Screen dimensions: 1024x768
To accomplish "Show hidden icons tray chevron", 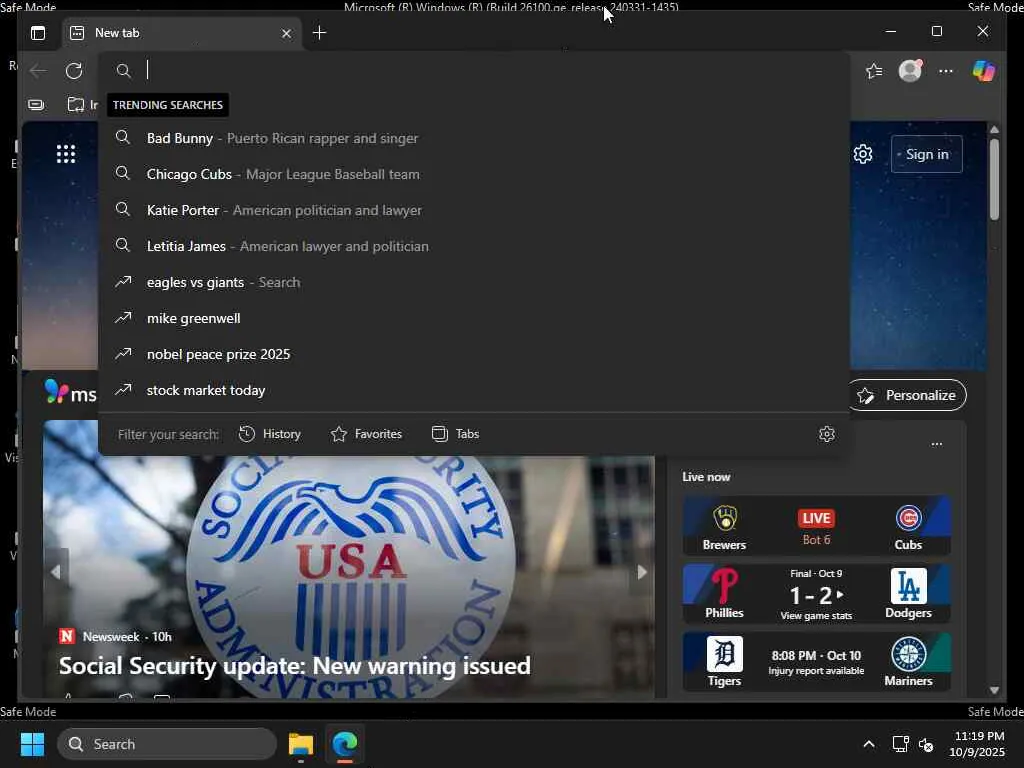I will (x=869, y=744).
